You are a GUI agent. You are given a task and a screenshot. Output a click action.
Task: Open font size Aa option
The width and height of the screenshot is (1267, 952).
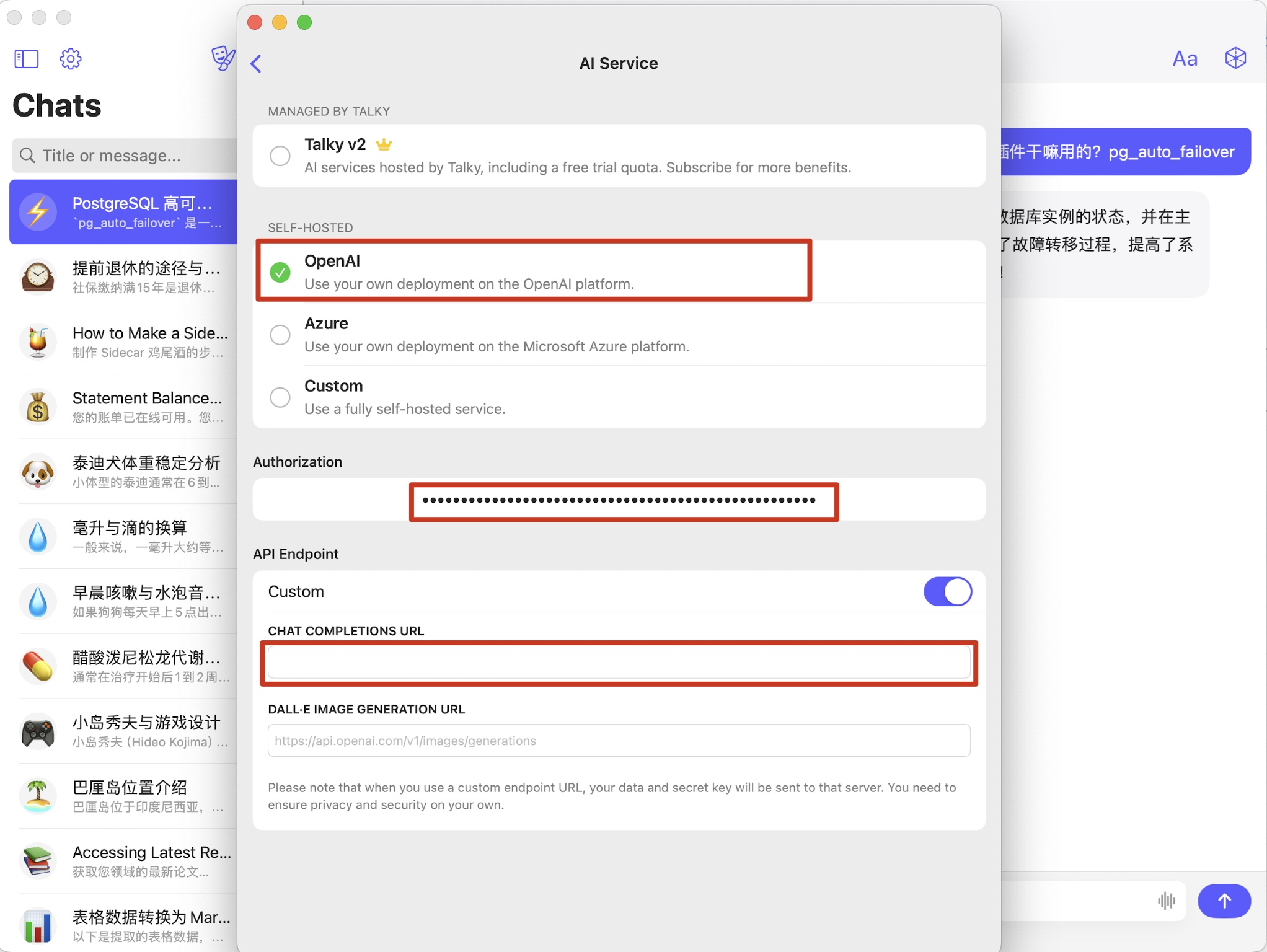pos(1185,59)
